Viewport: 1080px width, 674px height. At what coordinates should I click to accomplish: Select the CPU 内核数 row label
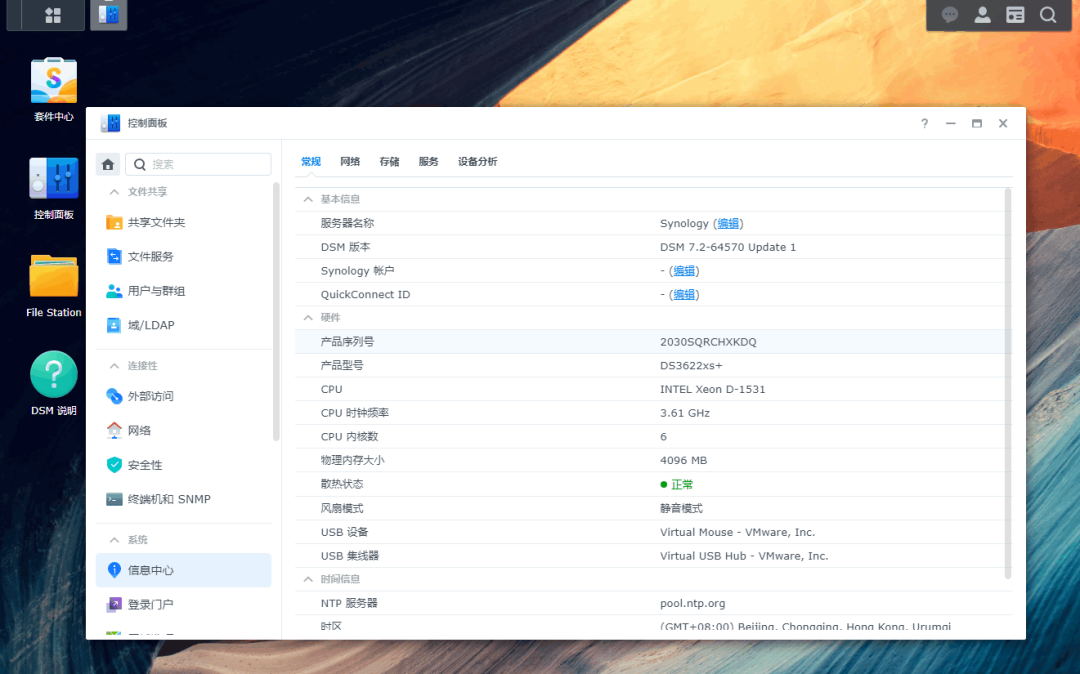[349, 436]
